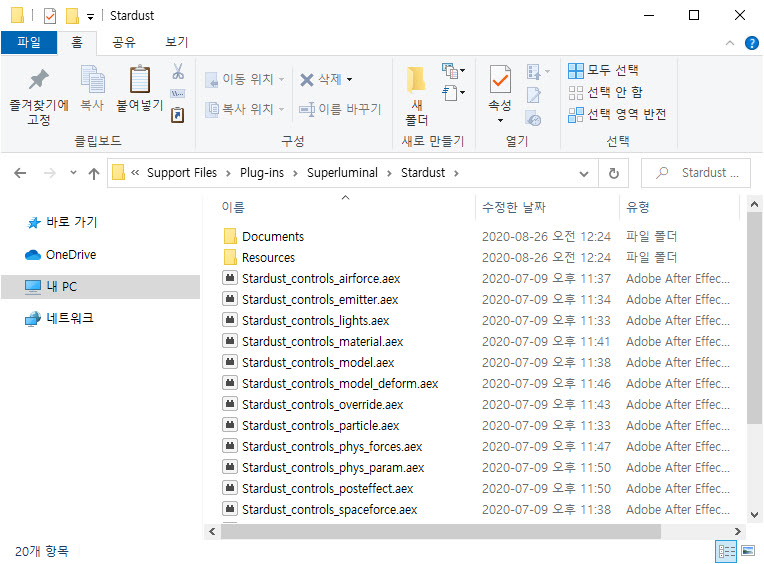764x564 pixels.
Task: Click the Stardust search box
Action: tap(696, 173)
